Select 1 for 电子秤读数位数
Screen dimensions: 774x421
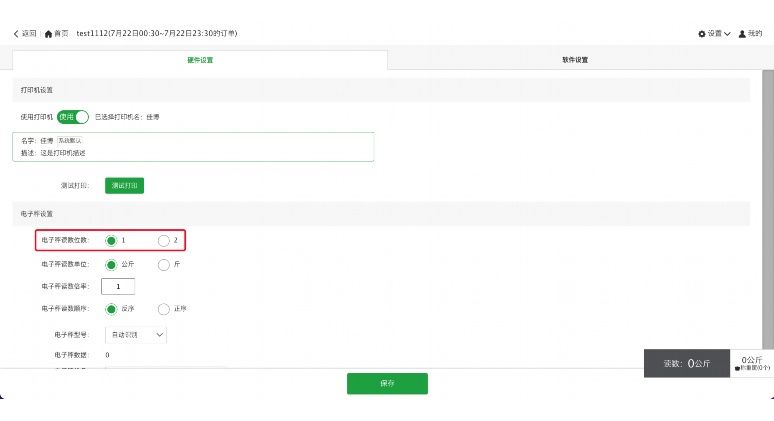111,240
